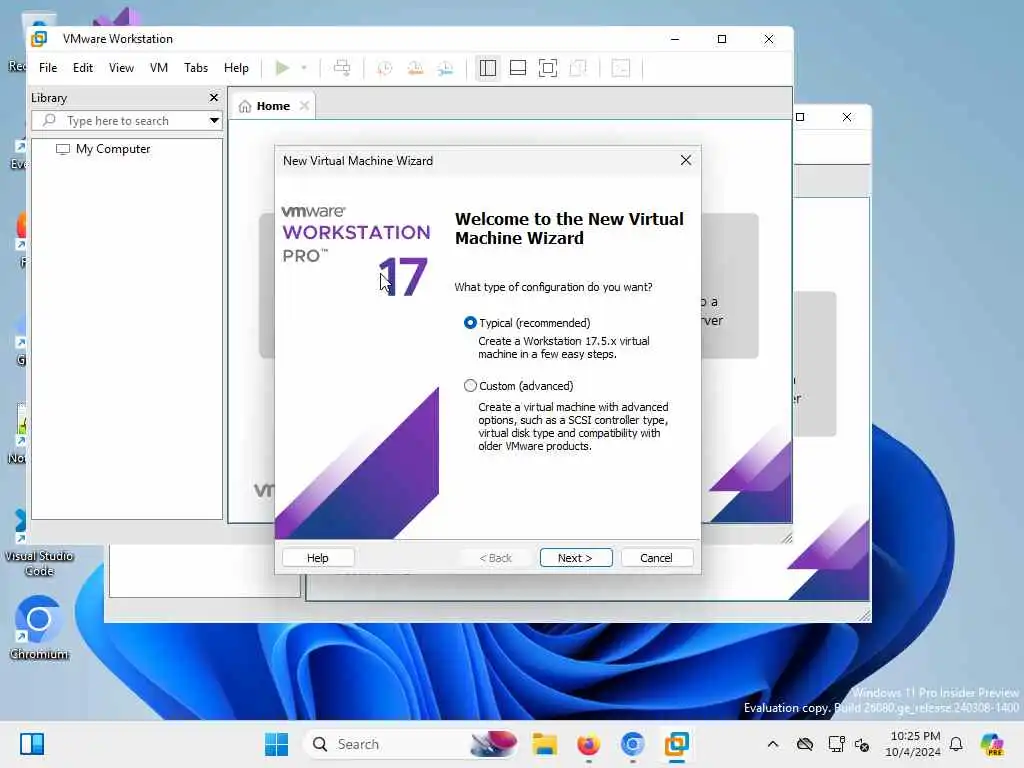Click the console view toolbar icon
The height and width of the screenshot is (768, 1024).
coord(621,68)
